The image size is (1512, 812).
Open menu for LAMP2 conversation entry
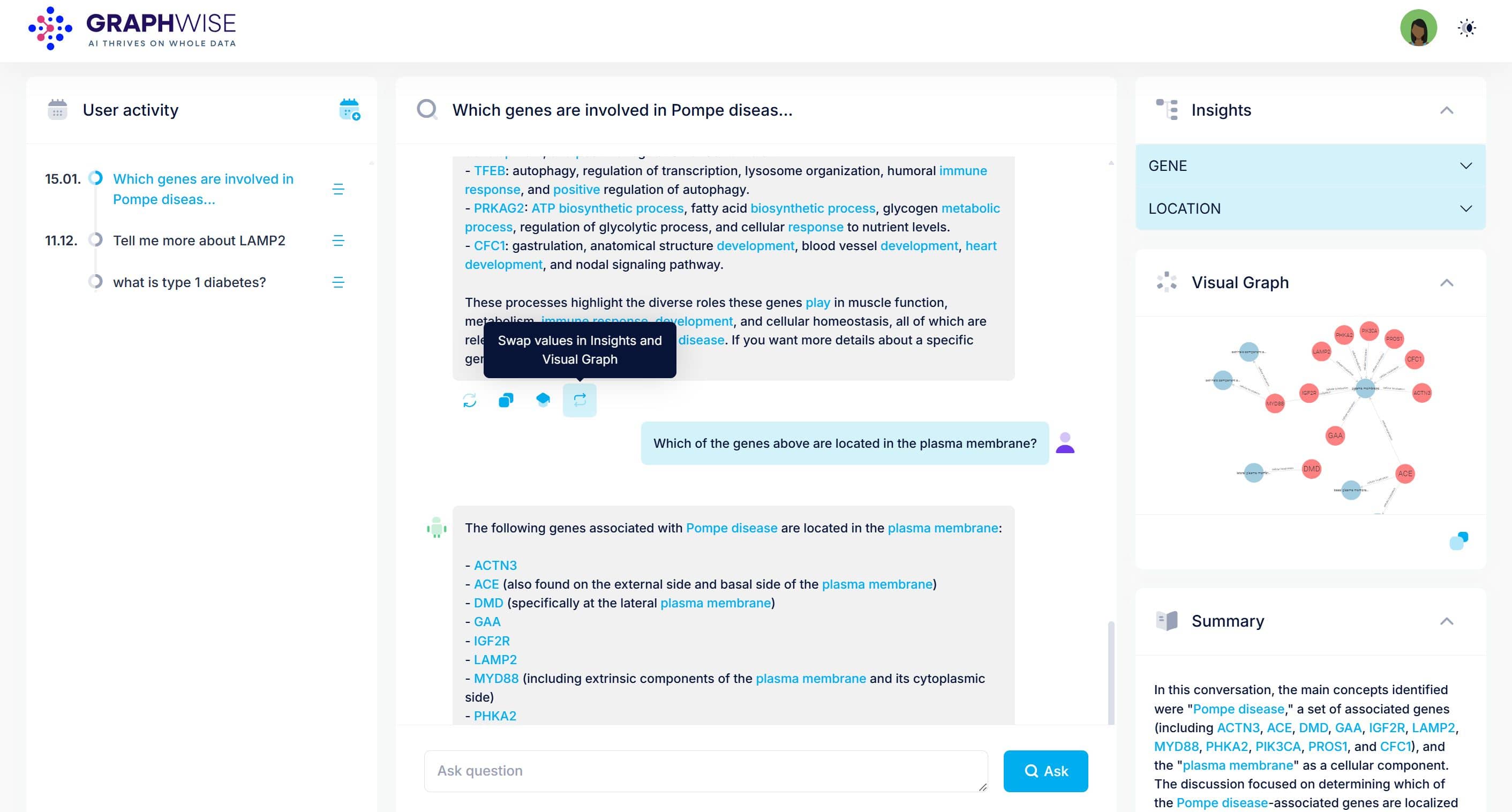[x=338, y=240]
